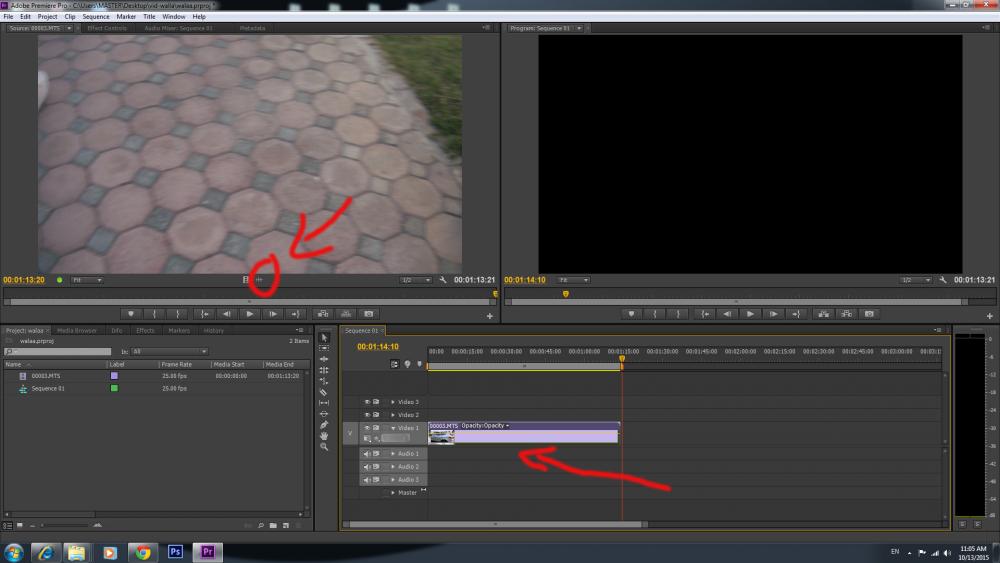Play the clip in Source monitor
Image resolution: width=1000 pixels, height=563 pixels.
[x=249, y=314]
